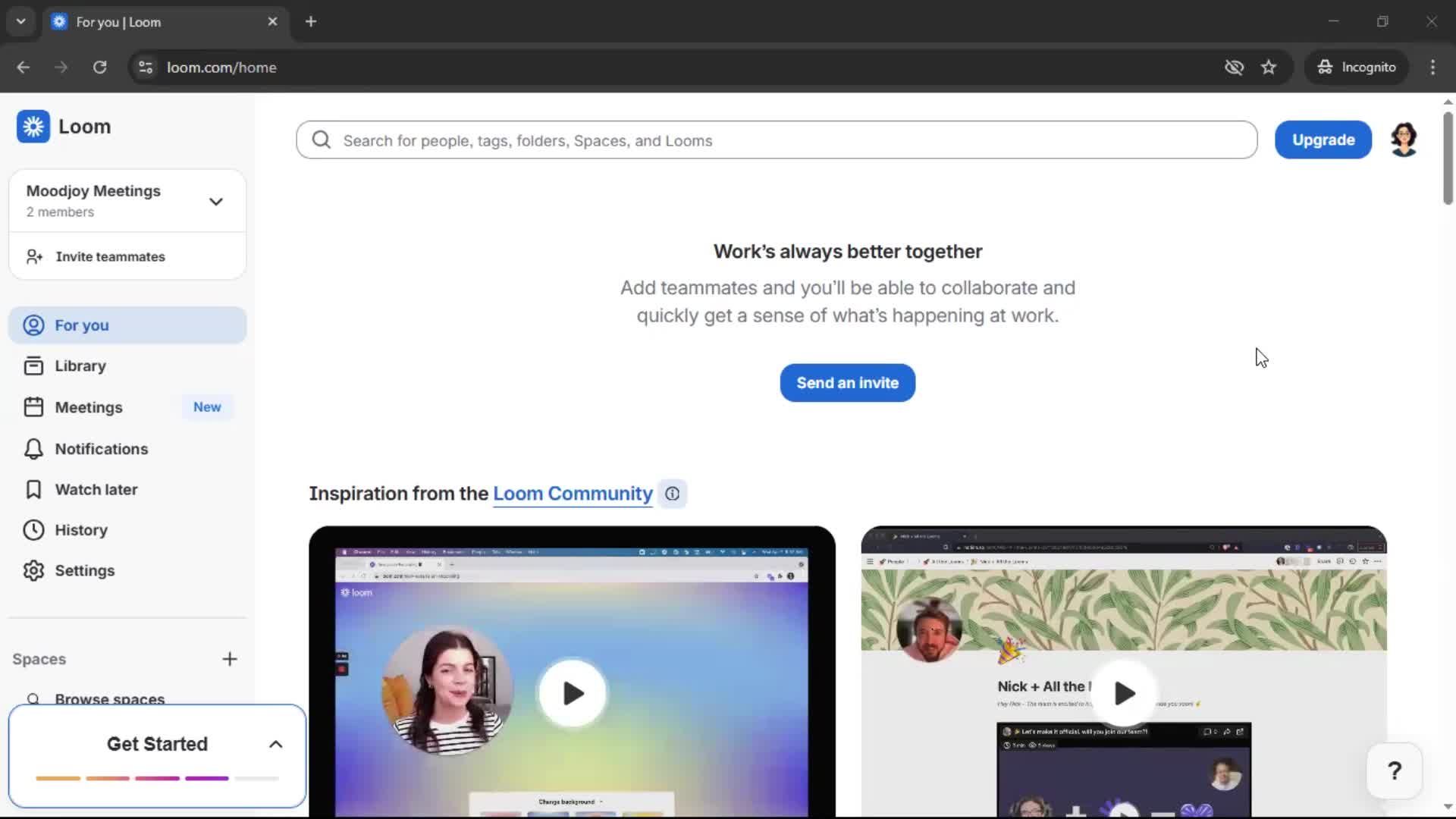The image size is (1456, 819).
Task: Open the History section
Action: click(81, 529)
